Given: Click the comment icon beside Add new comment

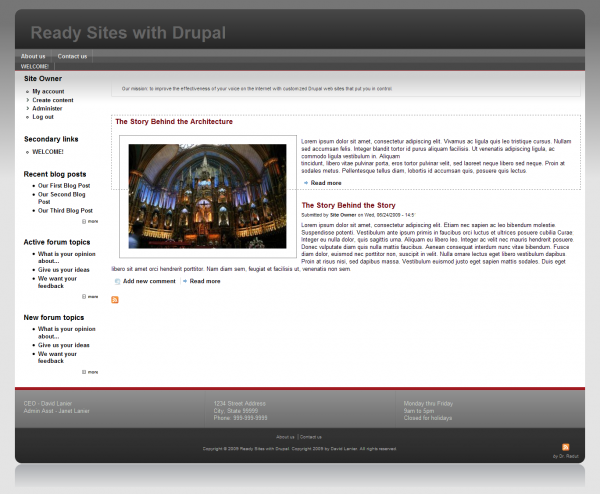Looking at the screenshot, I should pos(117,281).
